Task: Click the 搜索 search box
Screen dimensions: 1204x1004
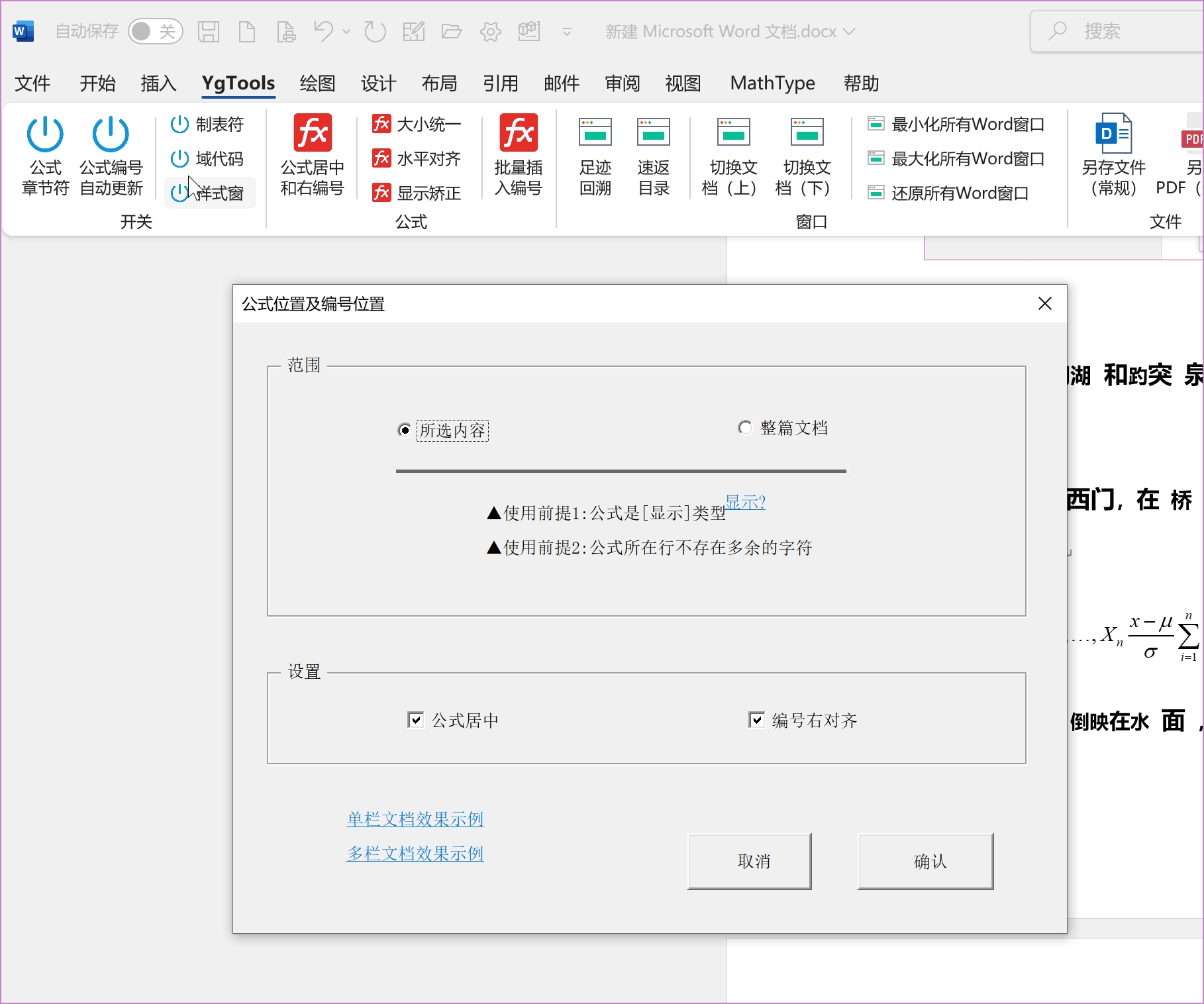Action: [1118, 31]
